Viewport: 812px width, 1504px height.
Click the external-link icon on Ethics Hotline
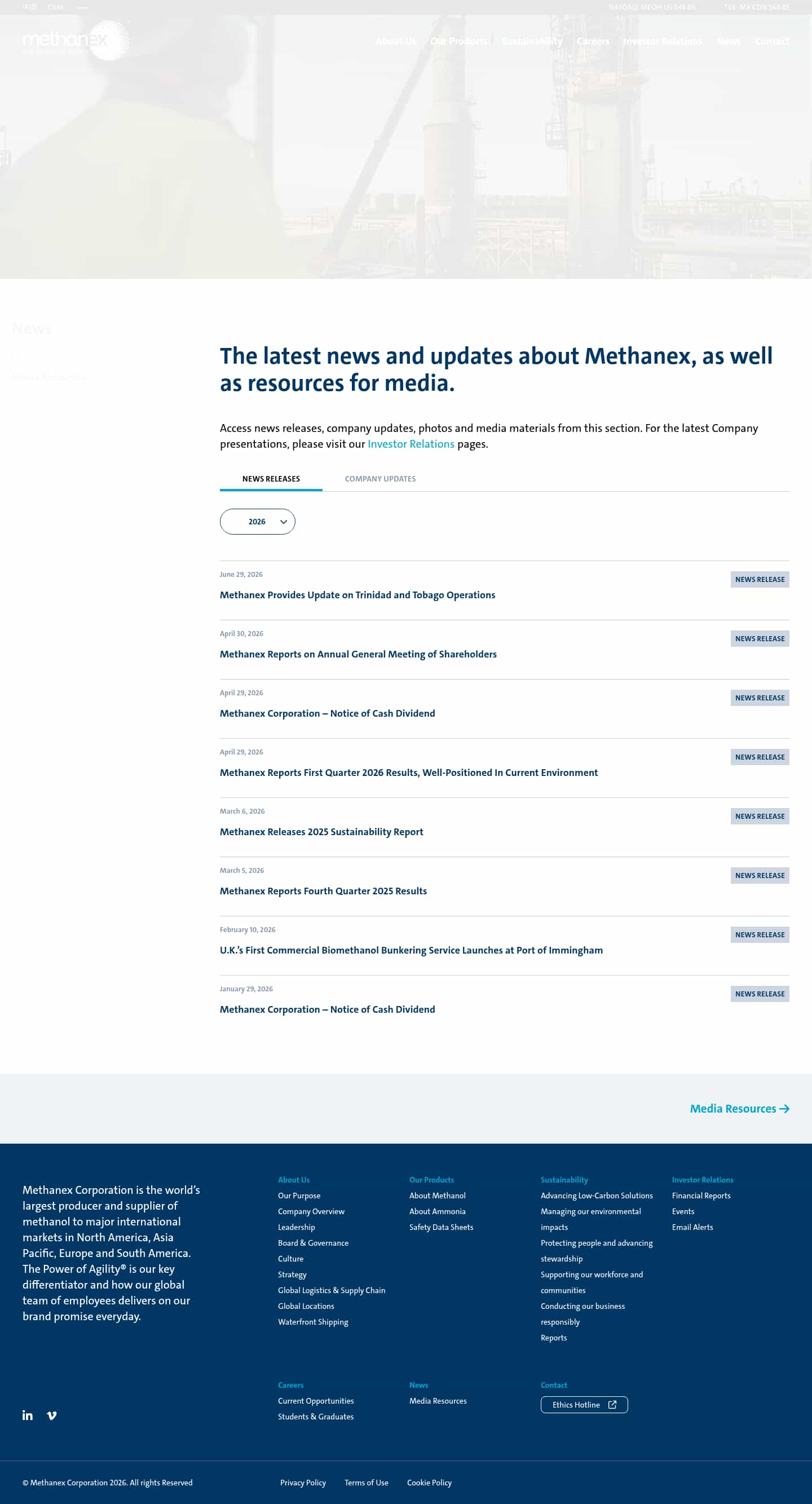pos(612,1404)
